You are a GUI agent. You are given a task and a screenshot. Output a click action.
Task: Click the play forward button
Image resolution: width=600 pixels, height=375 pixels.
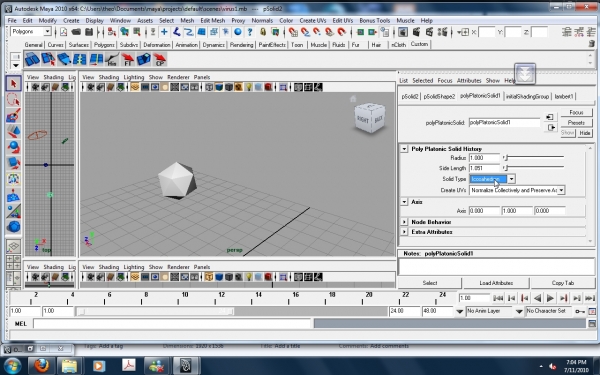coord(550,298)
